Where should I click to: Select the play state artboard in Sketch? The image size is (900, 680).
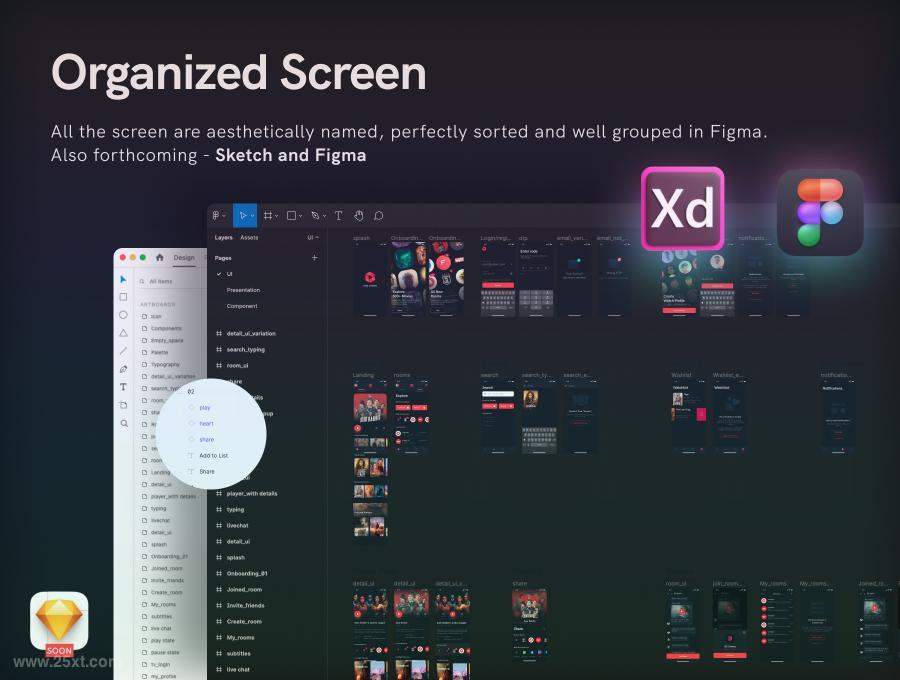pos(163,641)
